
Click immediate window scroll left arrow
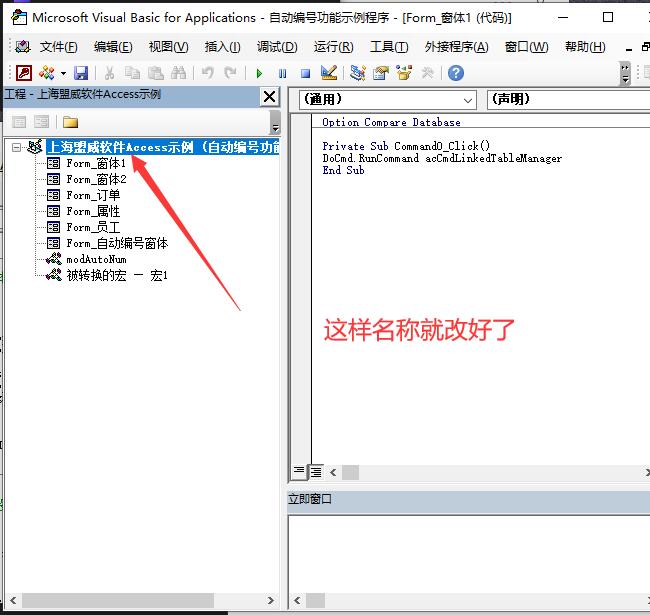297,600
